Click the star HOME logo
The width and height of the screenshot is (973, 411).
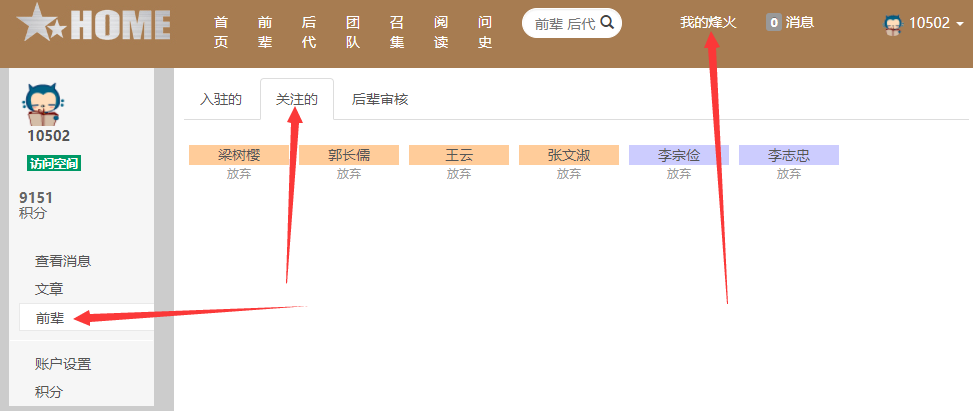[94, 24]
